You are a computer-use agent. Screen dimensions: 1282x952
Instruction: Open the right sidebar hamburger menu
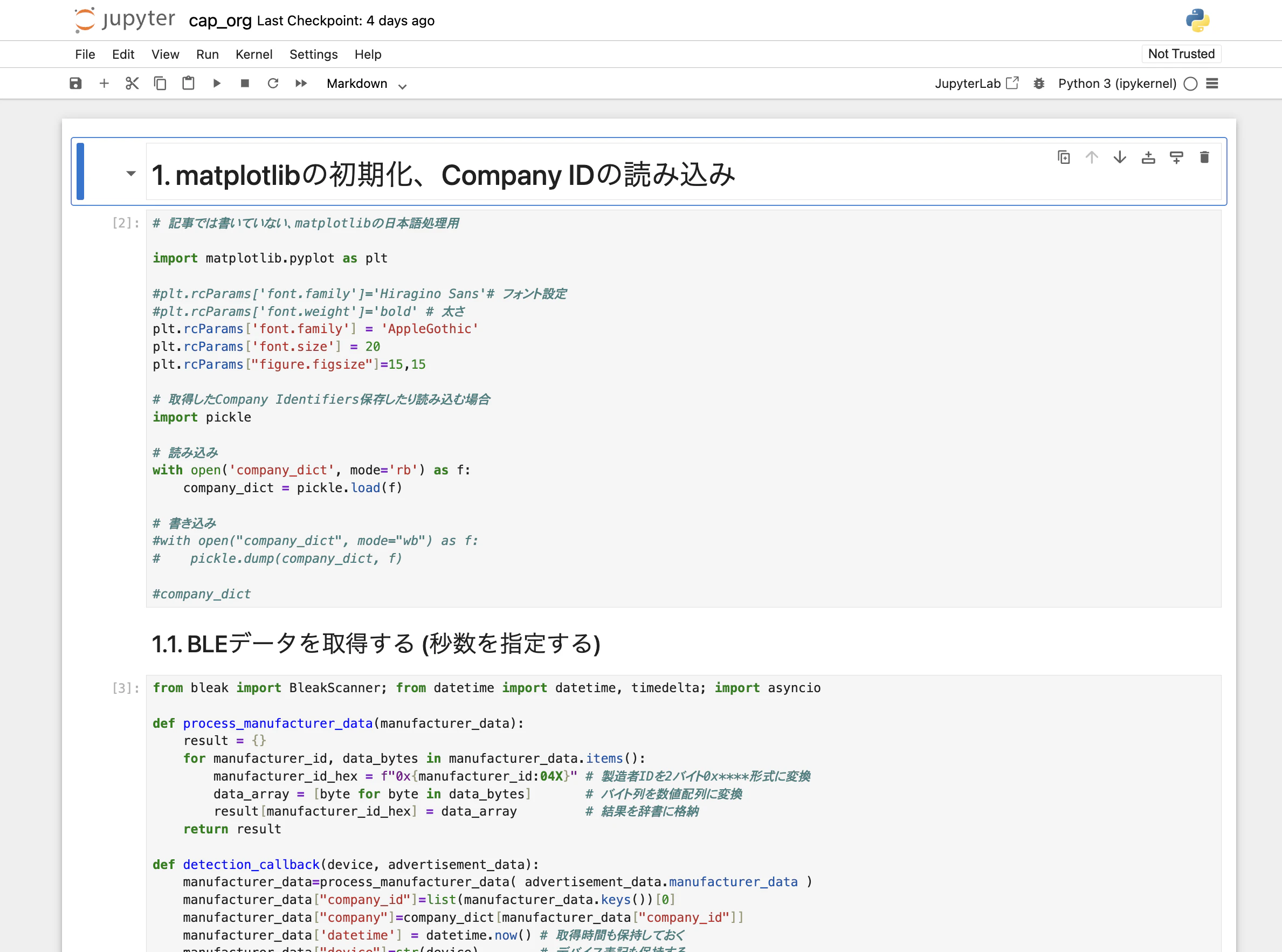coord(1212,84)
